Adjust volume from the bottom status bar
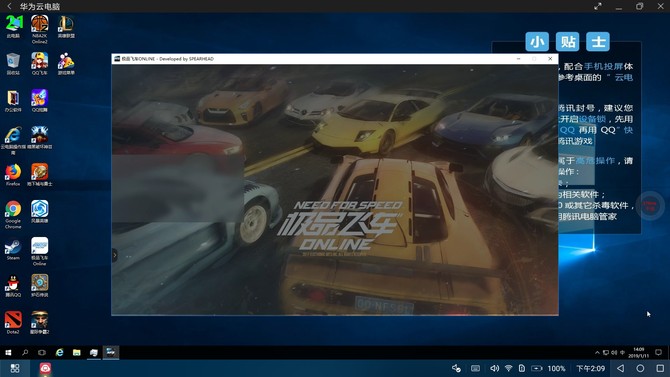670x377 pixels. (494, 368)
